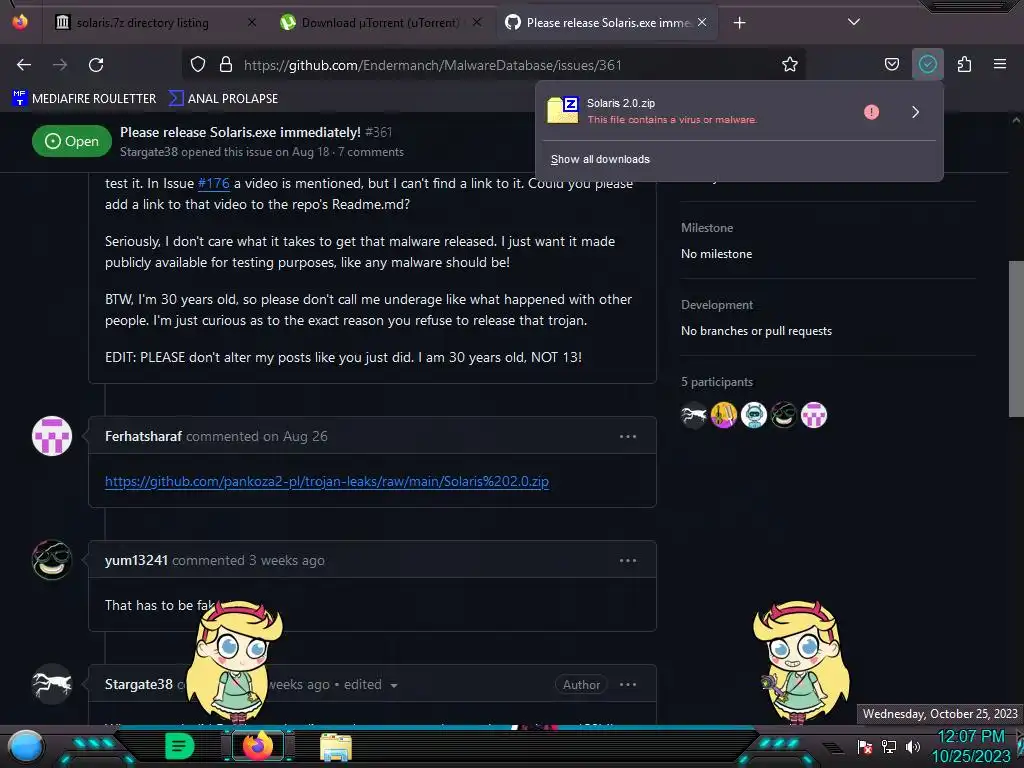This screenshot has width=1024, height=768.
Task: Open the green notes app in taskbar
Action: click(x=179, y=746)
